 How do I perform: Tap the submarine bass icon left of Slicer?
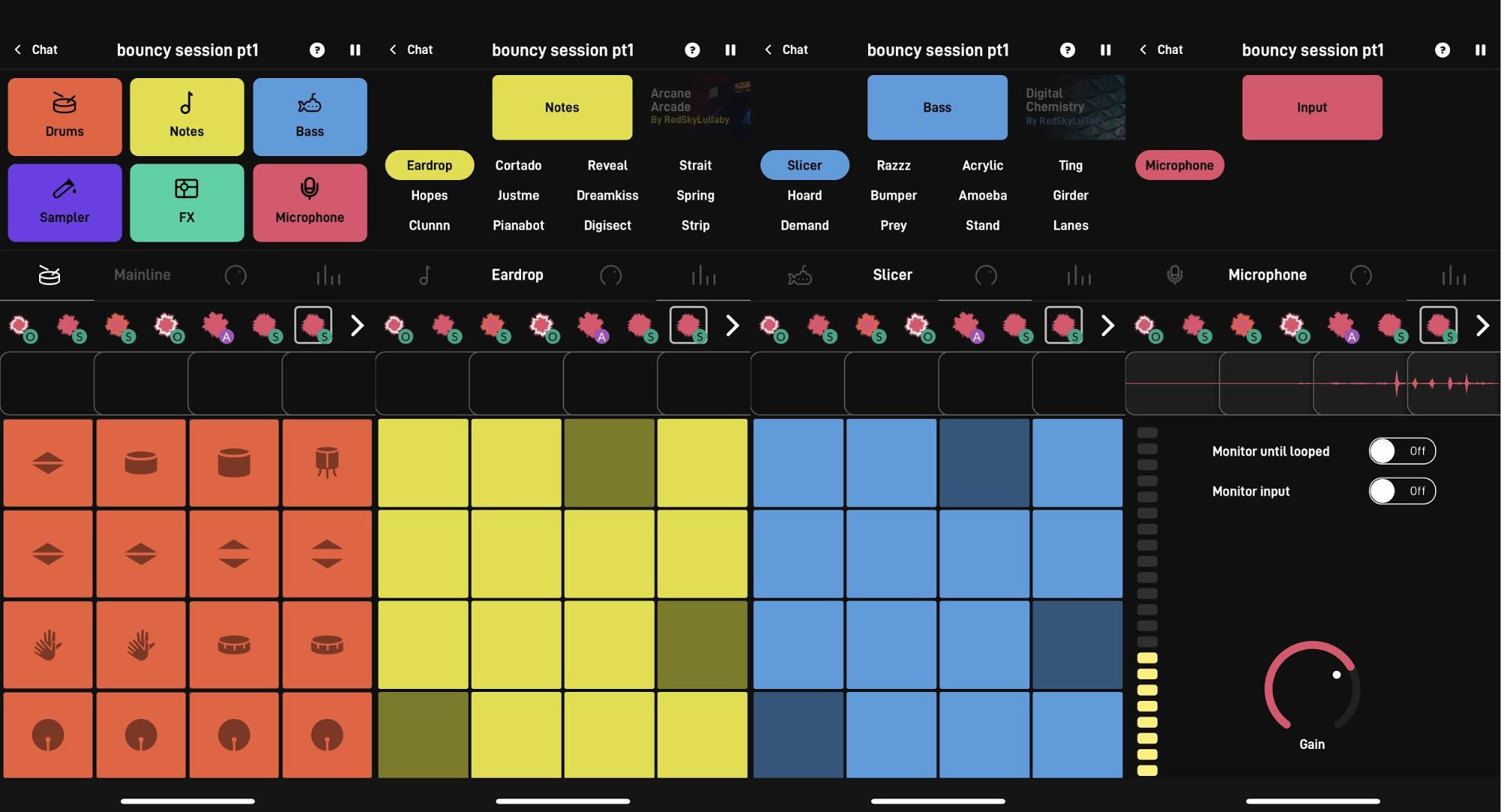pyautogui.click(x=799, y=275)
